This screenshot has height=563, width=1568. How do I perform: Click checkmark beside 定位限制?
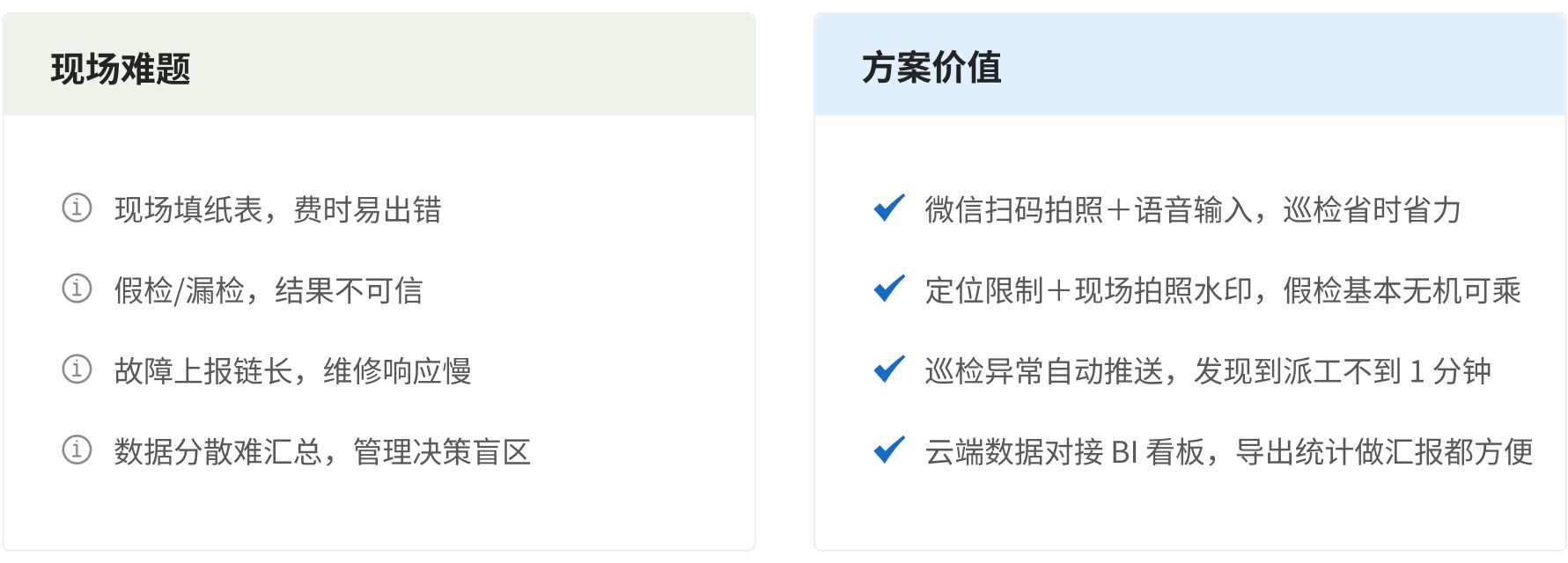click(x=889, y=289)
